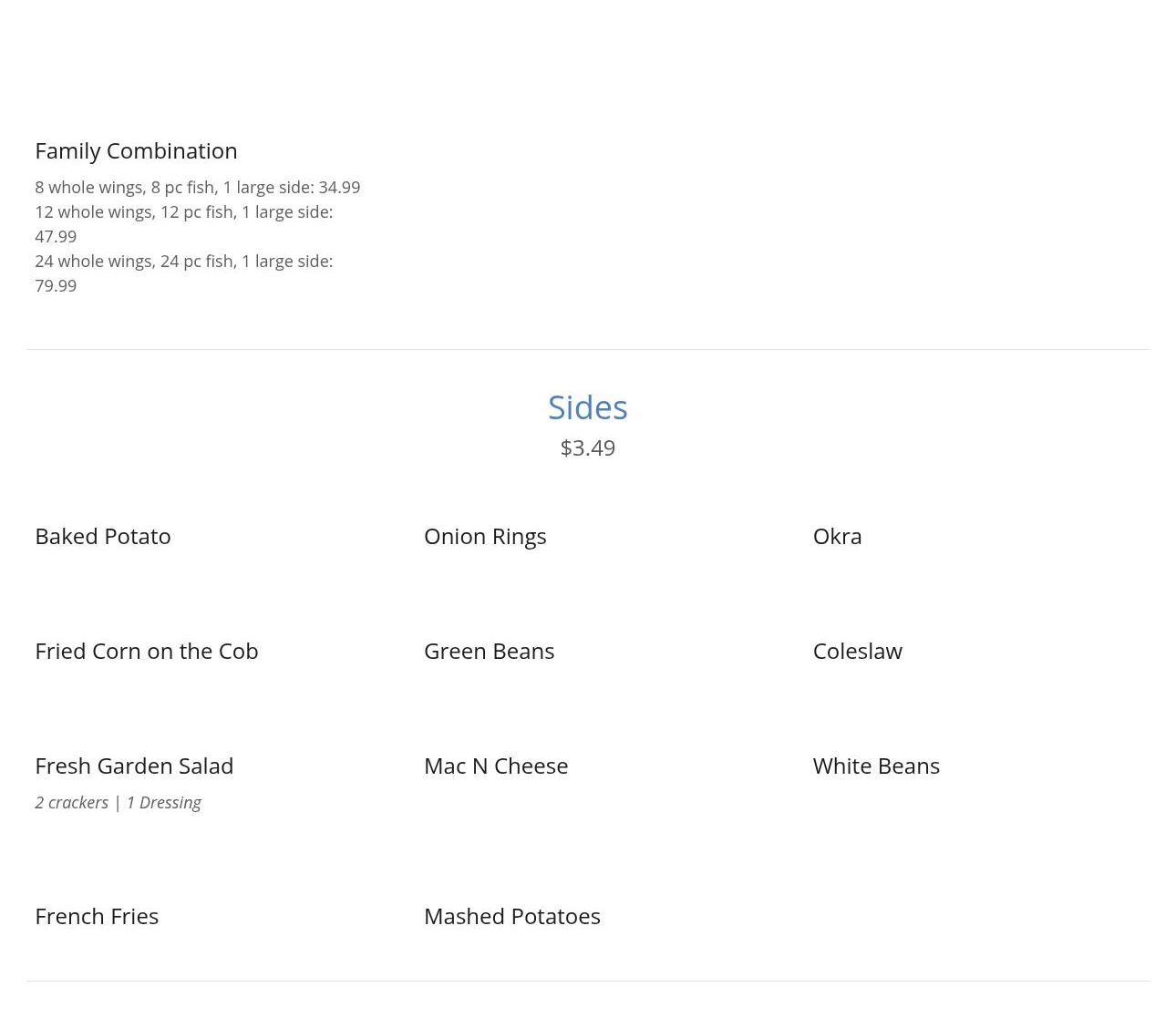Click the 47.99 price text
This screenshot has height=1018, width=1176.
pyautogui.click(x=56, y=236)
